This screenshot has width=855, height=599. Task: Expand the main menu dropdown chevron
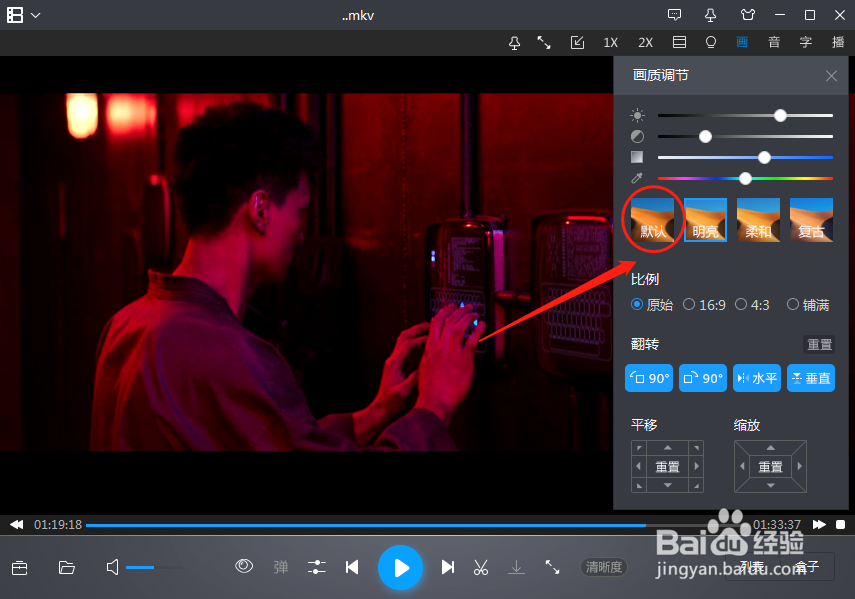pos(35,15)
